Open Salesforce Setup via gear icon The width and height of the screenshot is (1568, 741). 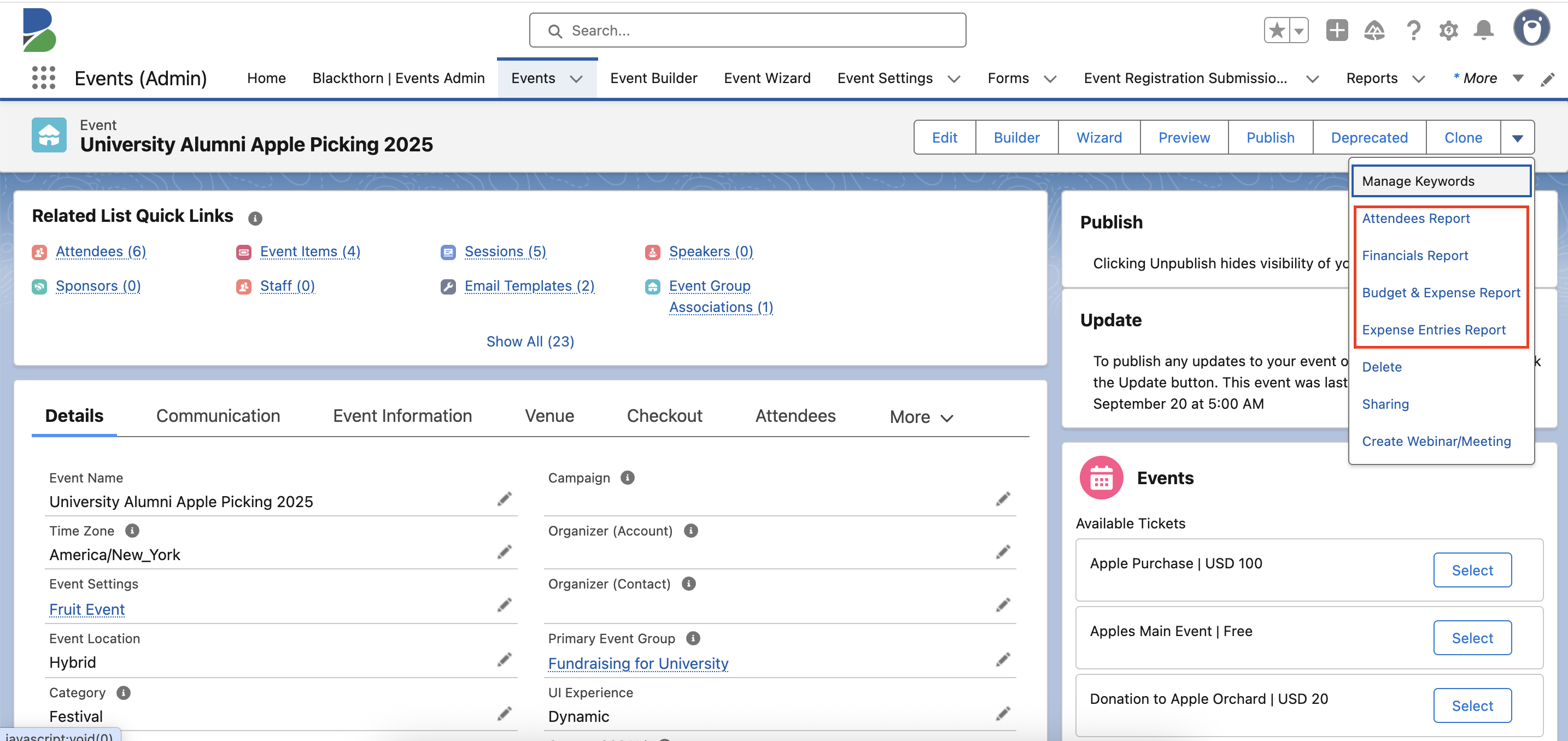point(1449,30)
